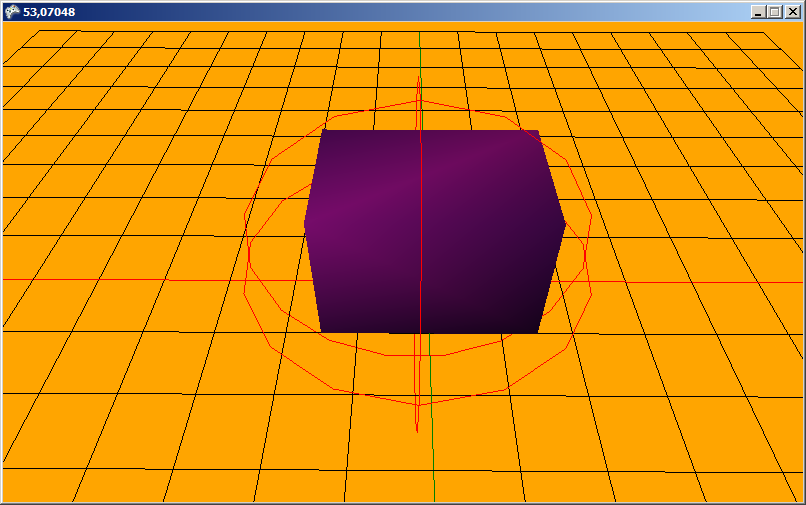
Task: Minimize the 53,07048 window
Action: click(758, 12)
